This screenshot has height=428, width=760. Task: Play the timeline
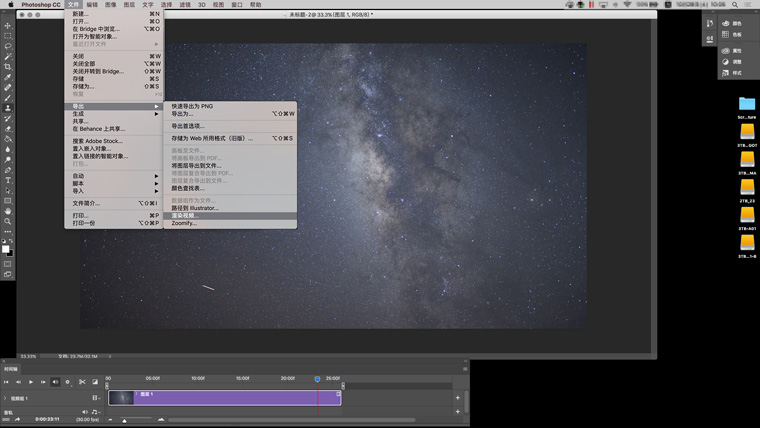point(31,382)
